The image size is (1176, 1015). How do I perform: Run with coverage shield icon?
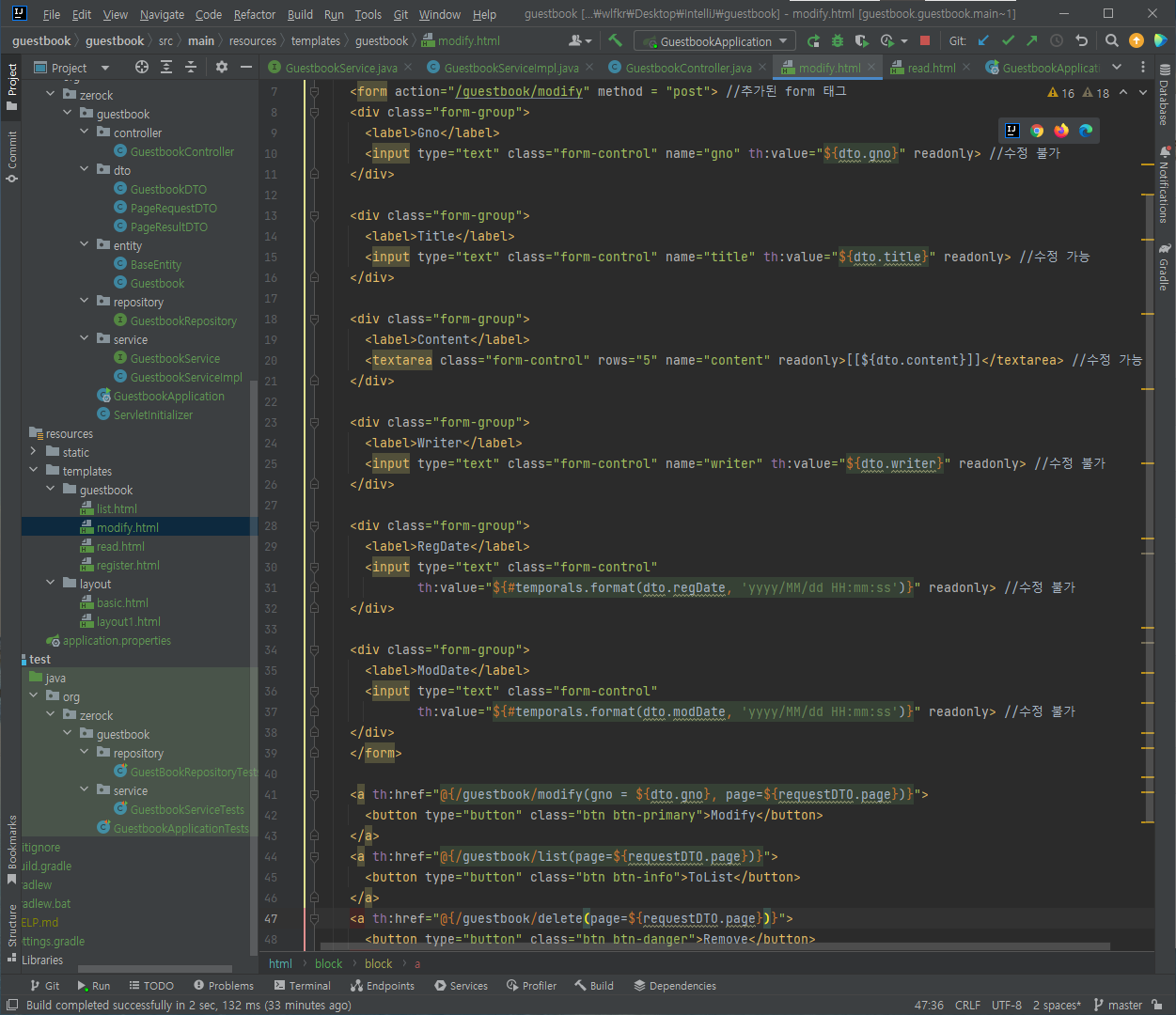point(861,40)
